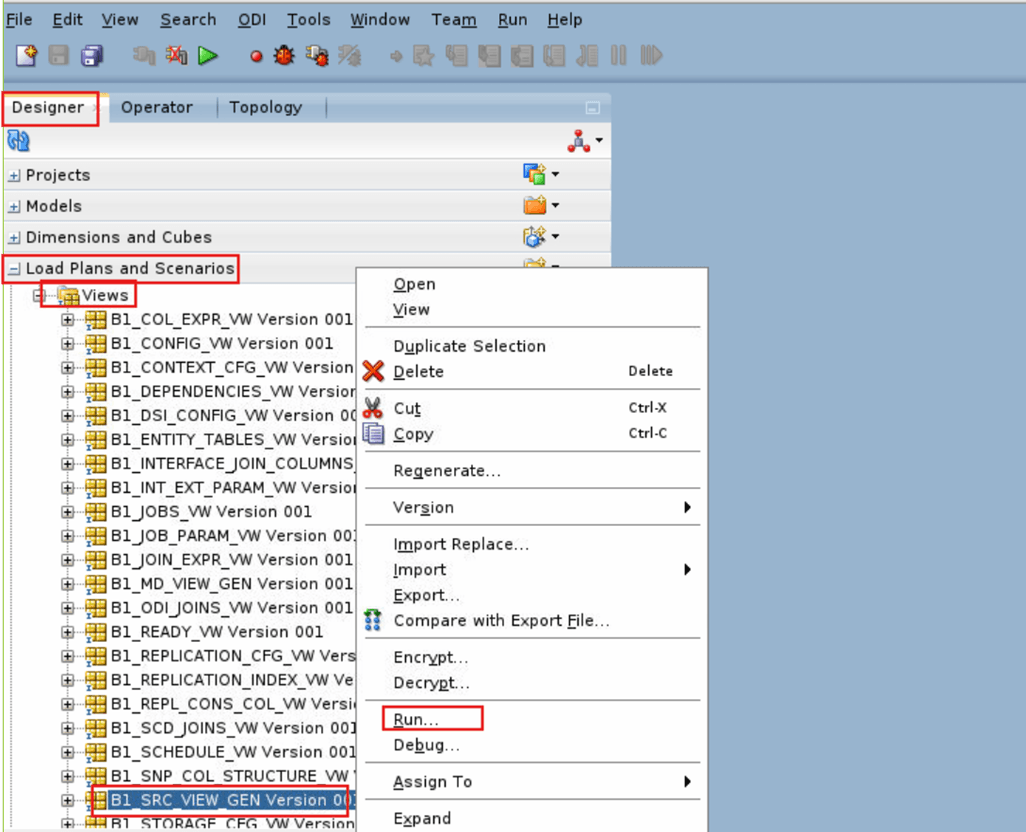Image resolution: width=1026 pixels, height=832 pixels.
Task: Click the Compare with Export File icon
Action: click(x=372, y=619)
